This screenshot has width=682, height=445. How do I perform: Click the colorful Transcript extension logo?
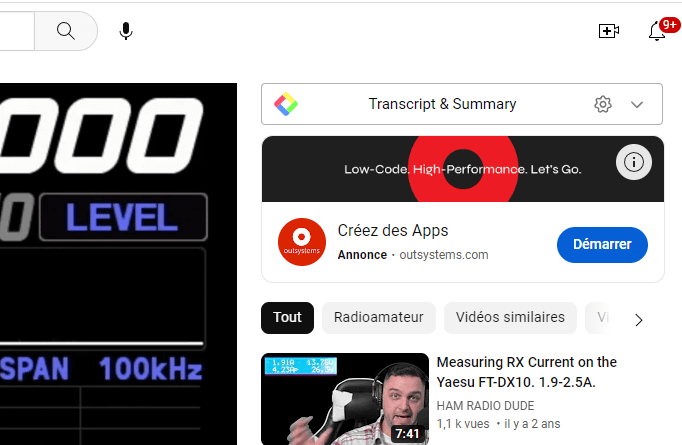(286, 104)
